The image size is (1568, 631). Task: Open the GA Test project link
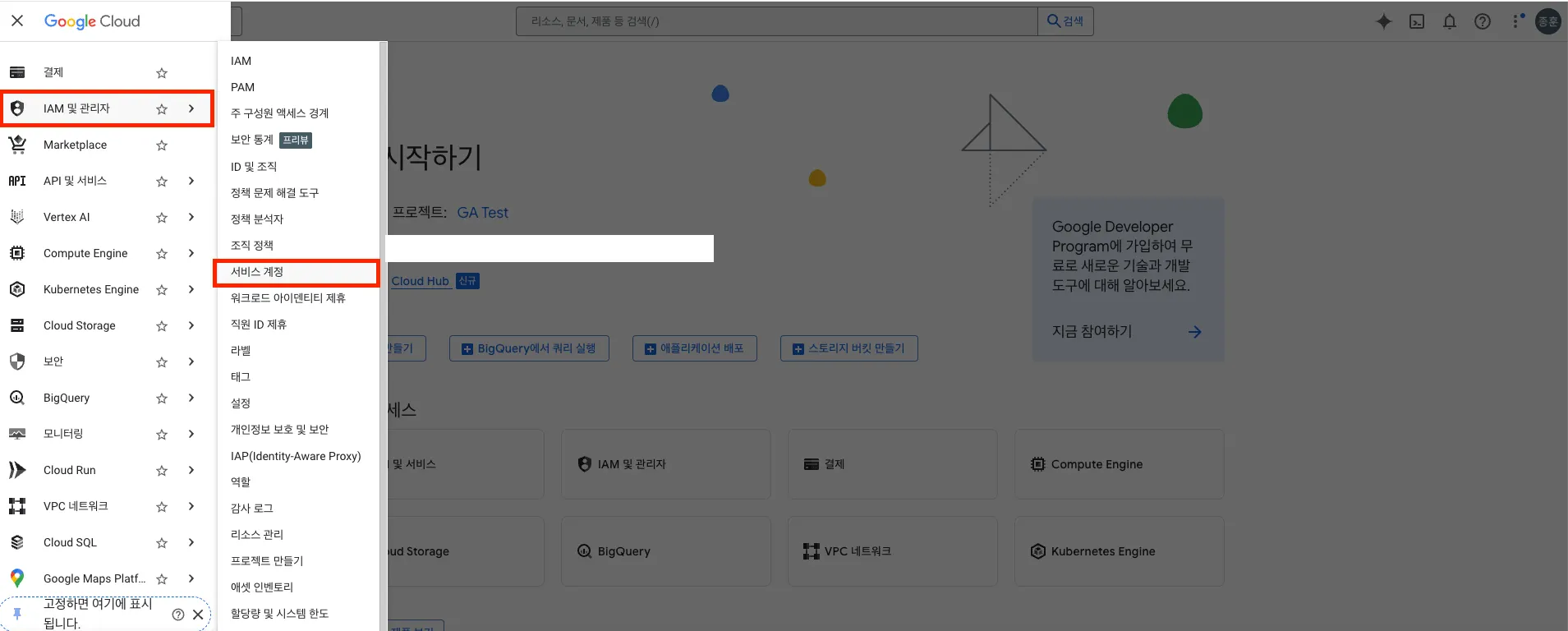483,213
